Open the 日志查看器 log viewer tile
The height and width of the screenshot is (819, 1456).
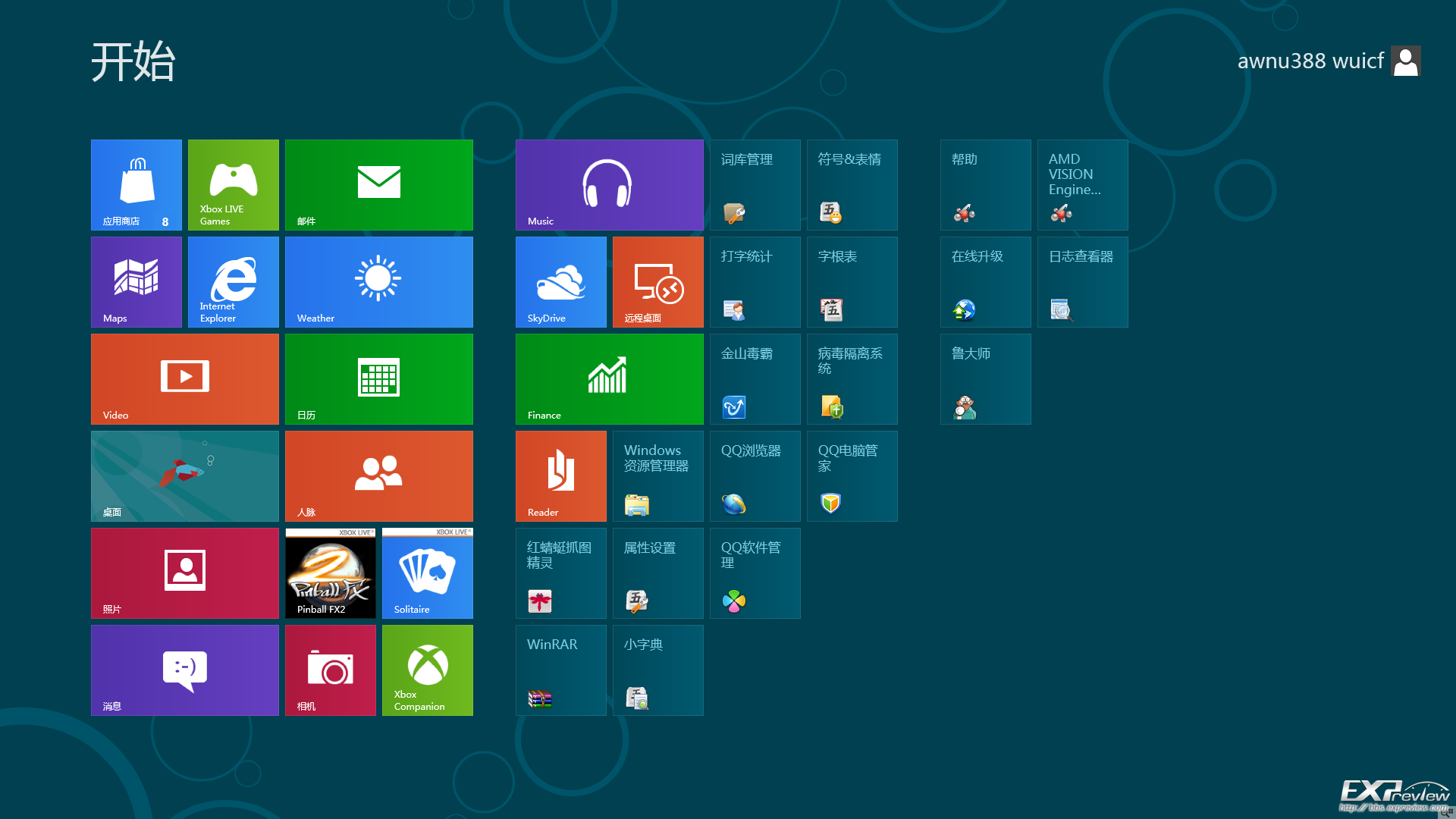pos(1083,282)
